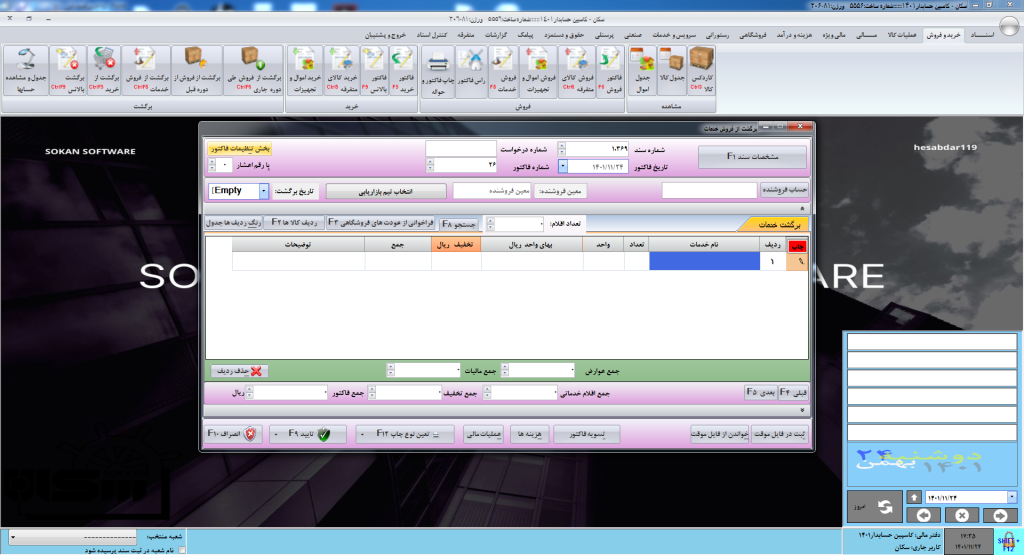Open شعبه منتخب dropdown in status bar
This screenshot has height=555, width=1024.
(12, 537)
